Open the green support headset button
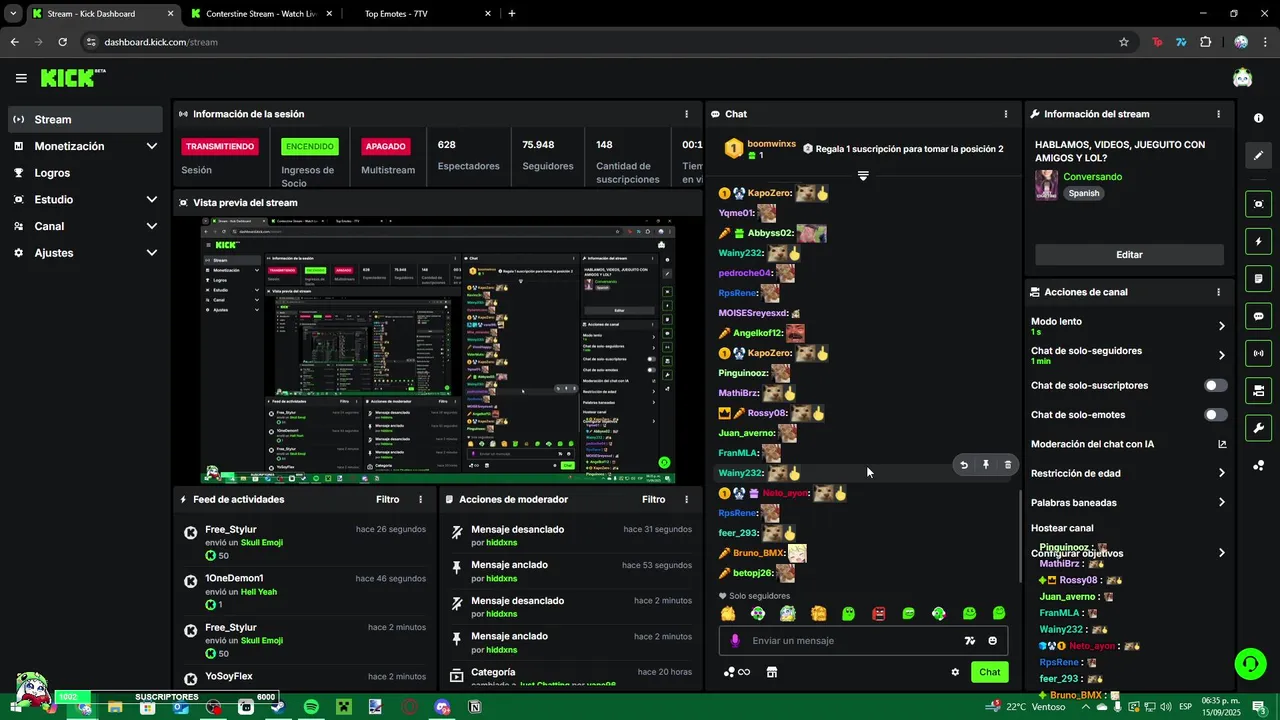 (1250, 663)
